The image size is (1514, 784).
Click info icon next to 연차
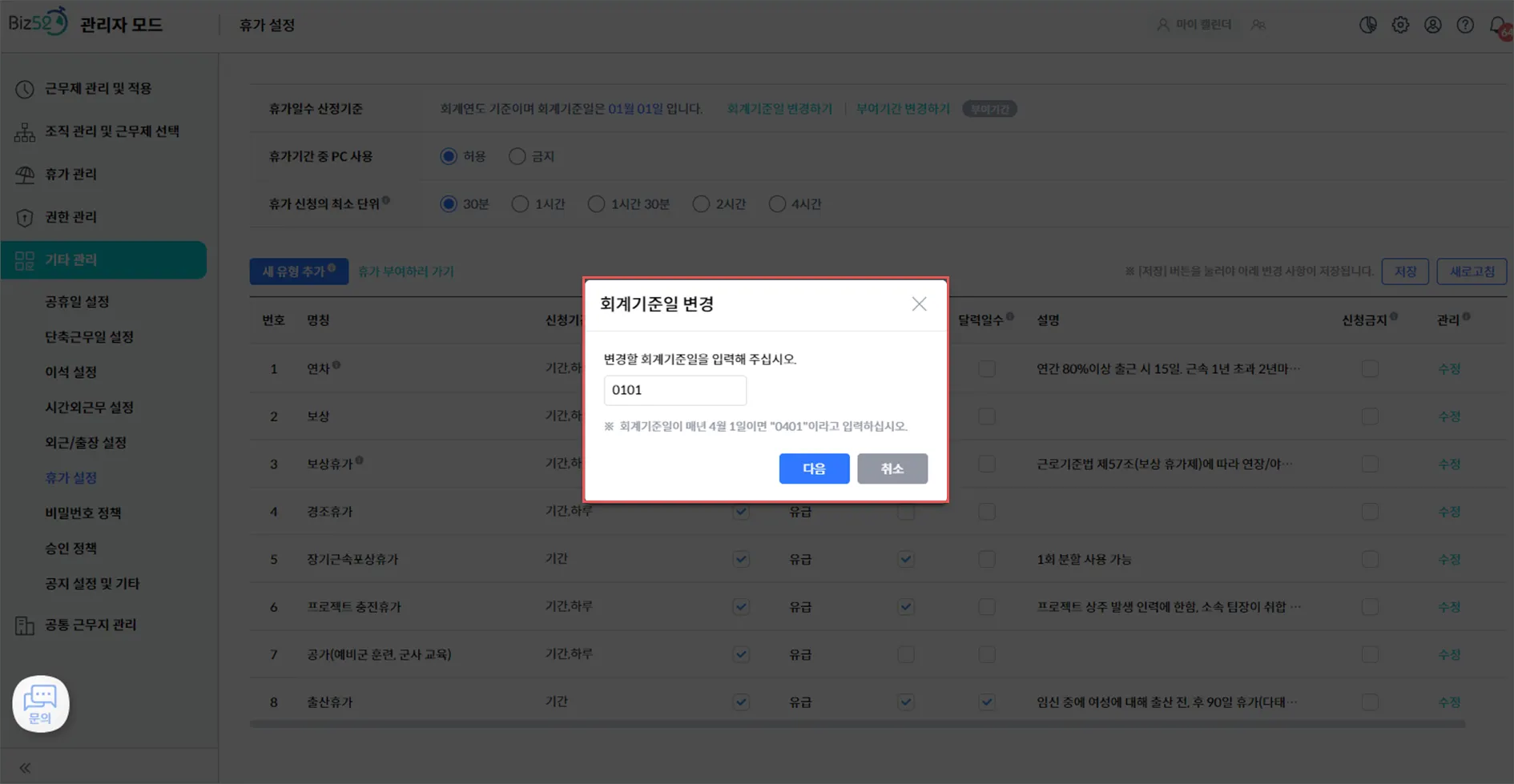click(x=336, y=365)
